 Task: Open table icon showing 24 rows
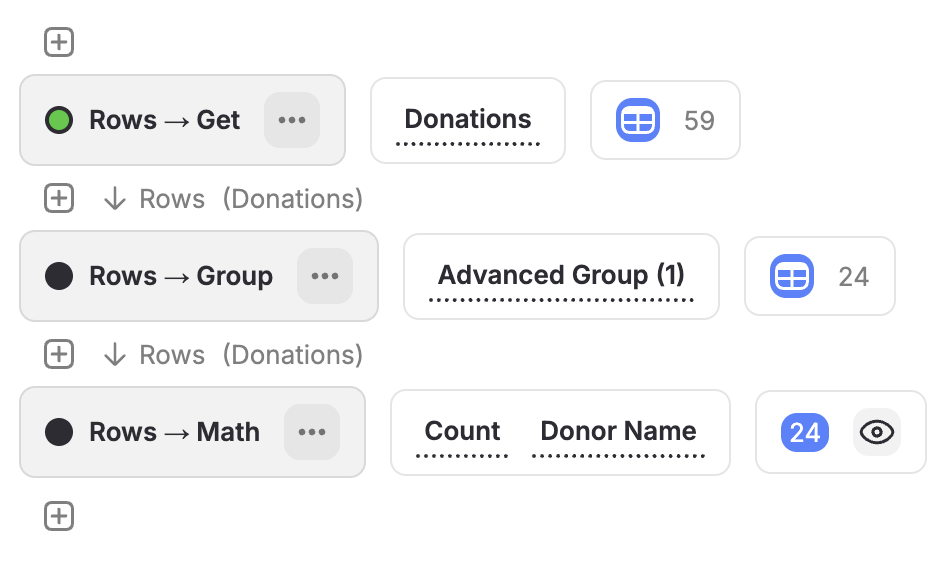(792, 276)
